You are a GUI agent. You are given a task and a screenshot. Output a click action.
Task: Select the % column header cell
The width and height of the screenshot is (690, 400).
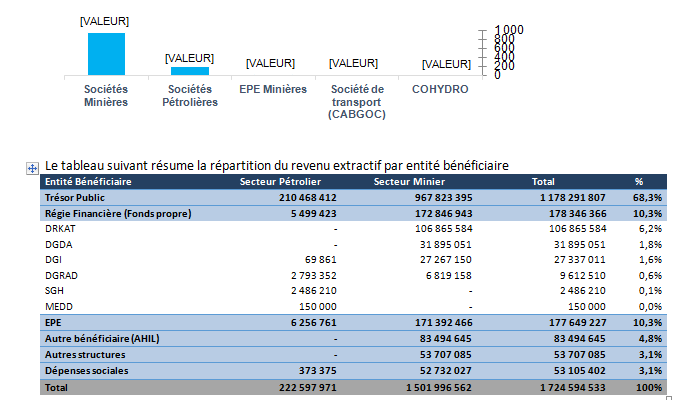tap(639, 182)
